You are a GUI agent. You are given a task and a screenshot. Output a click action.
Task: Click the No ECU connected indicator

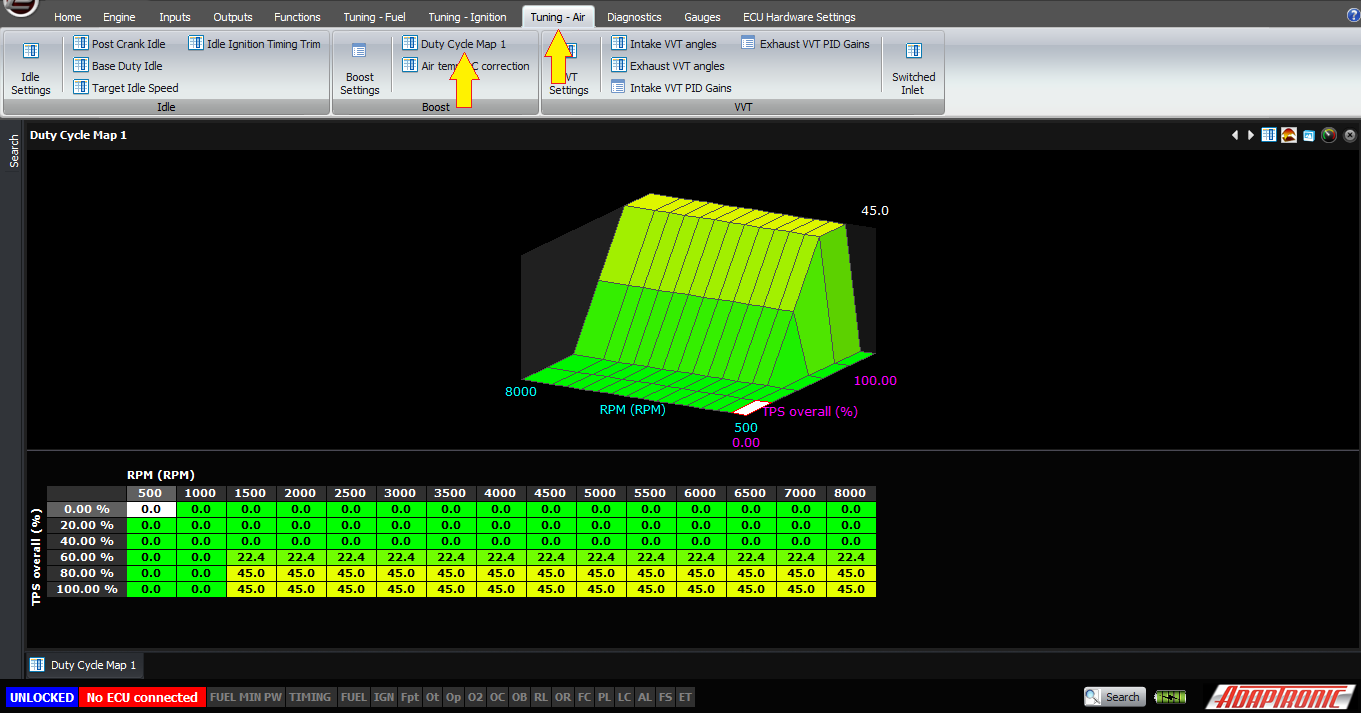pyautogui.click(x=142, y=697)
